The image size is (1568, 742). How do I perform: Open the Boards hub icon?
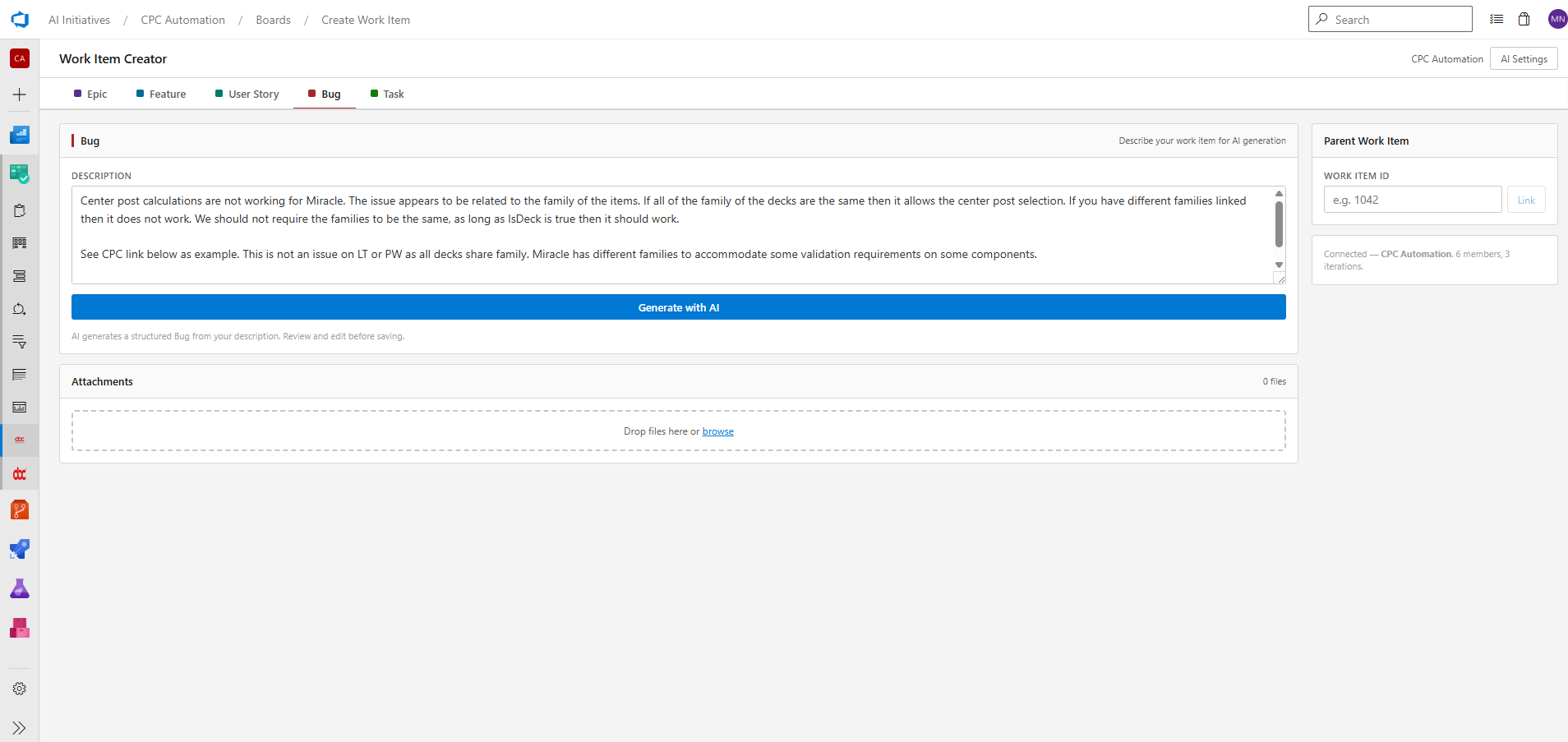(20, 173)
